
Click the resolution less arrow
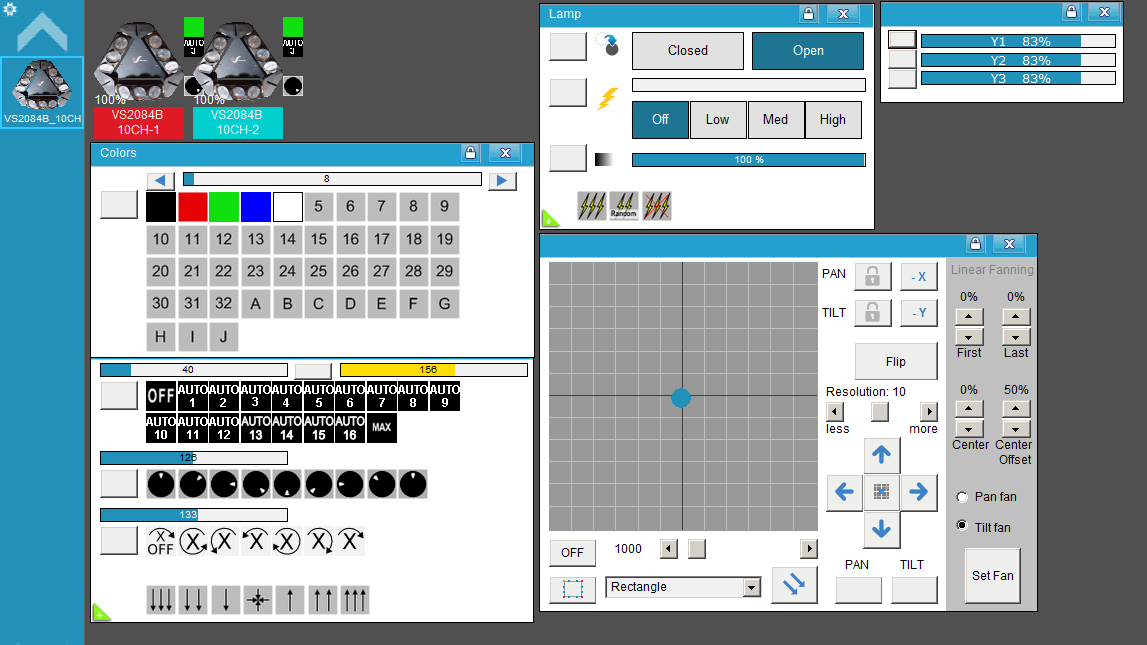tap(835, 412)
